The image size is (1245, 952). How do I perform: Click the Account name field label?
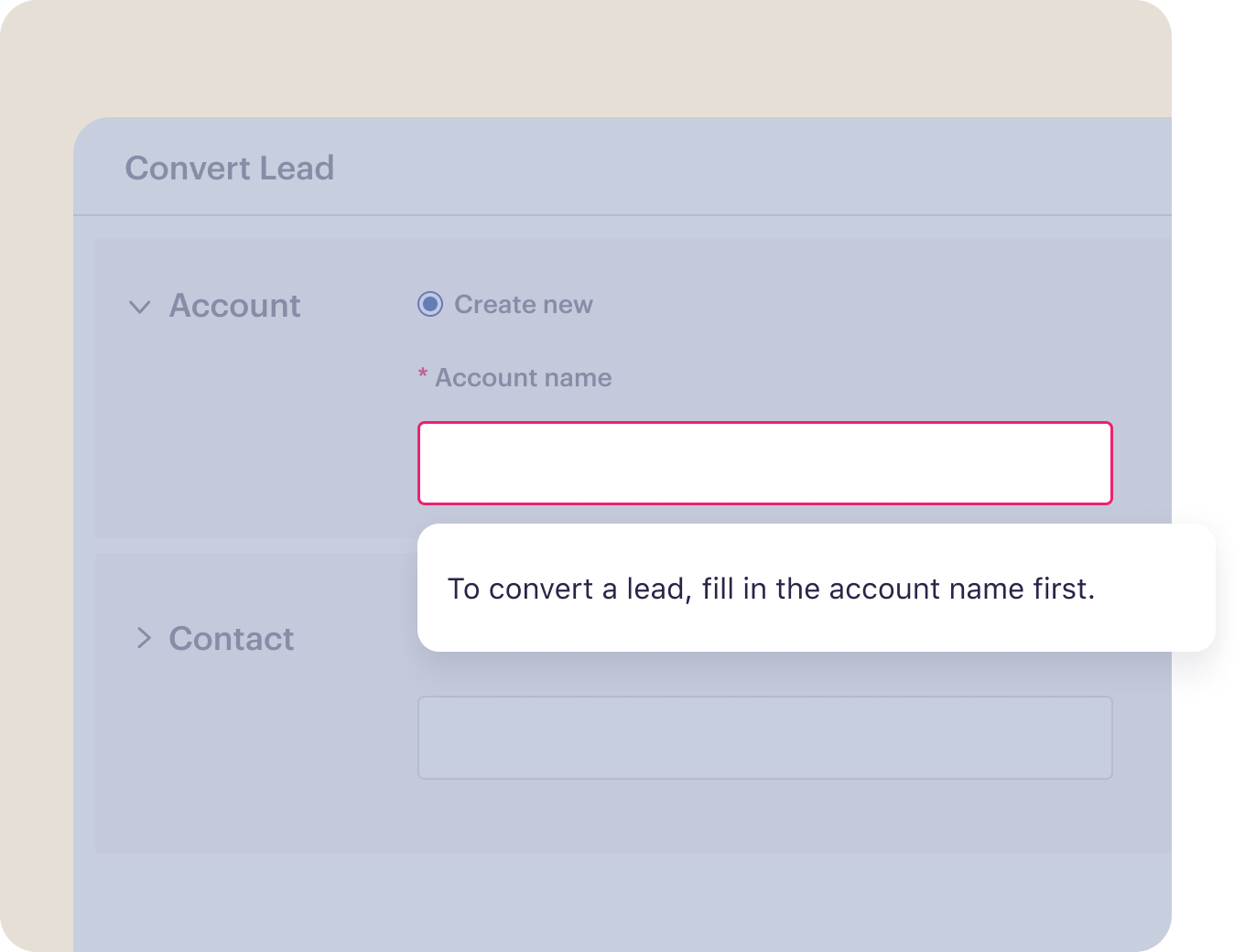coord(524,378)
